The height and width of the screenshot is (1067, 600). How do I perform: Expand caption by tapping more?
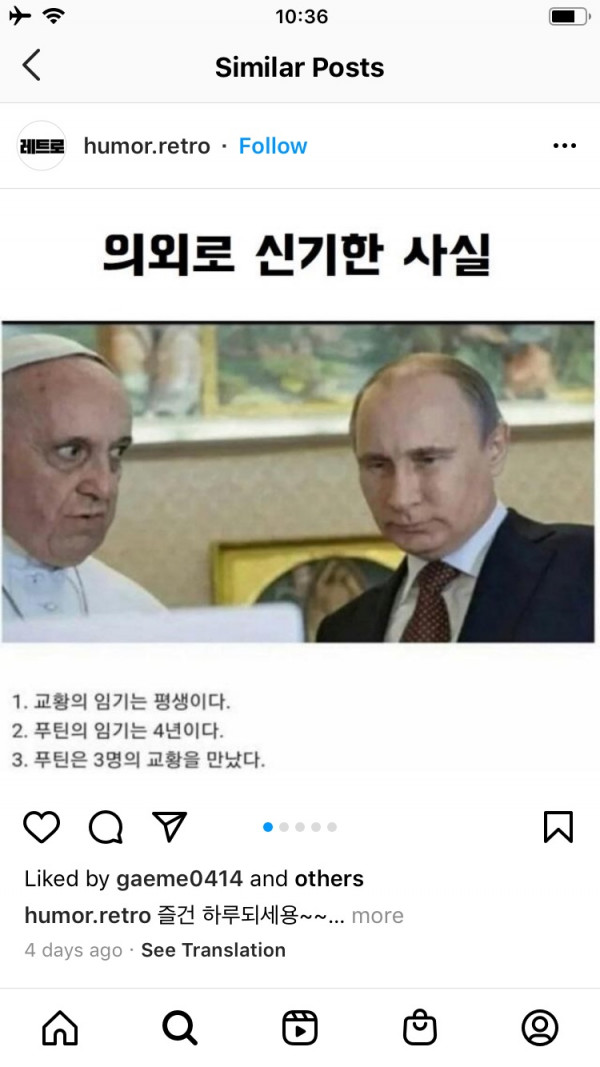pos(378,916)
